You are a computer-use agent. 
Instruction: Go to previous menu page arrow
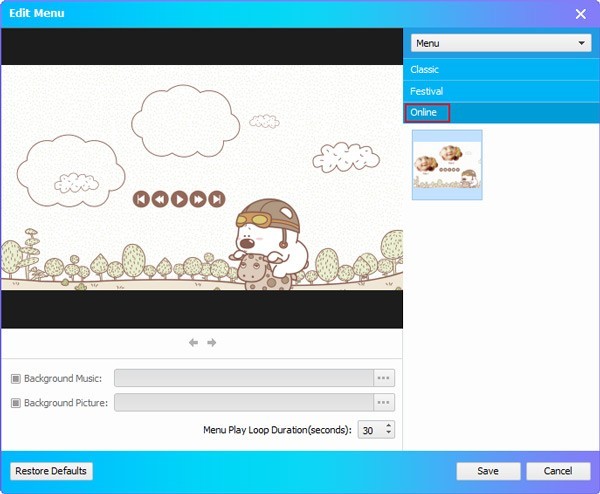coord(194,343)
